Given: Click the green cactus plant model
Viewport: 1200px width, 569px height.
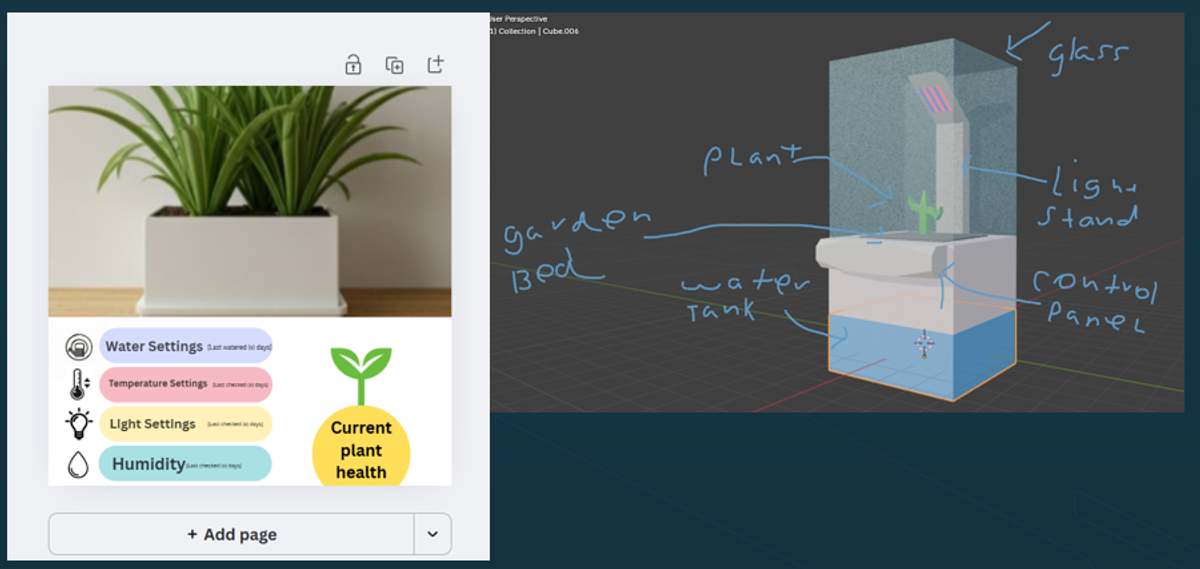Looking at the screenshot, I should point(925,212).
